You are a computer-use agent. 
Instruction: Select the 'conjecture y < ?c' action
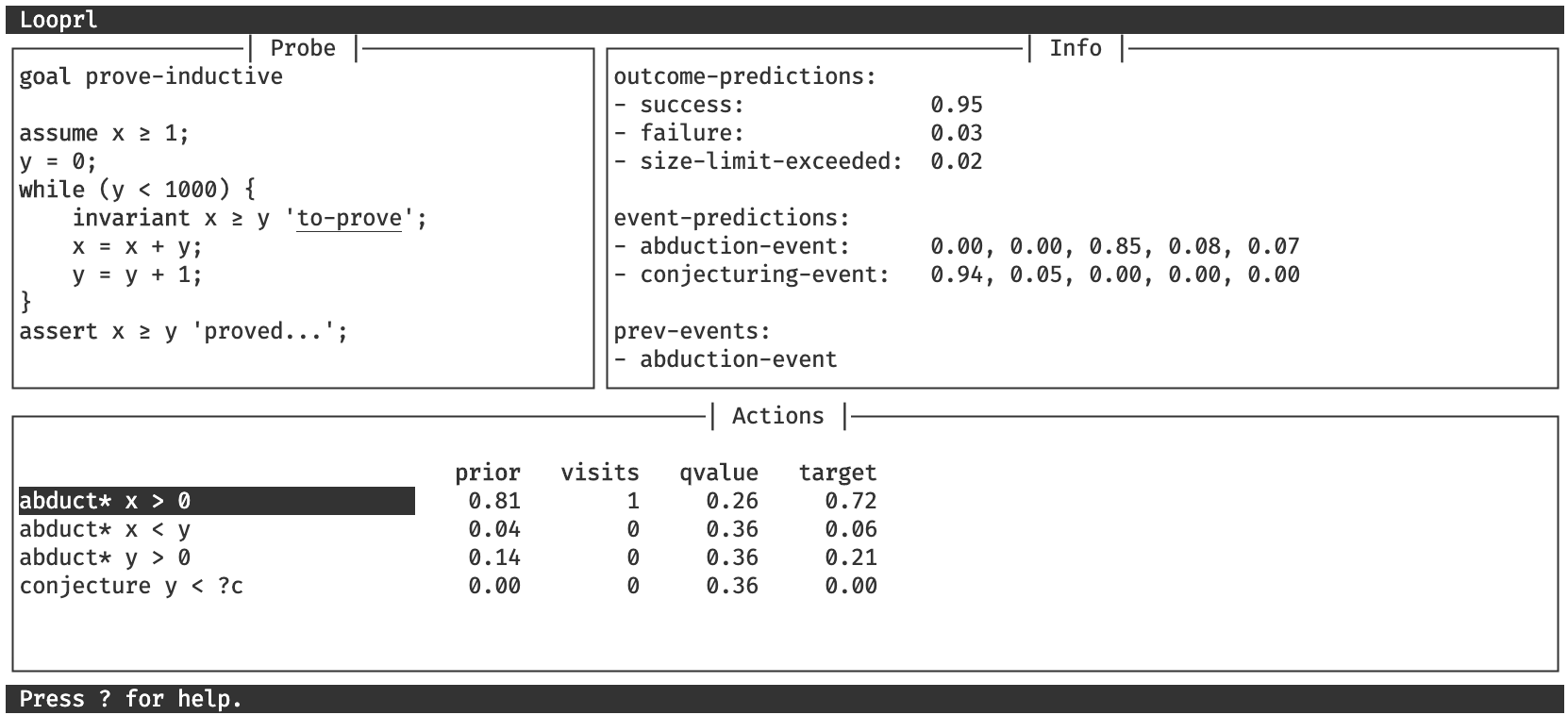point(131,586)
